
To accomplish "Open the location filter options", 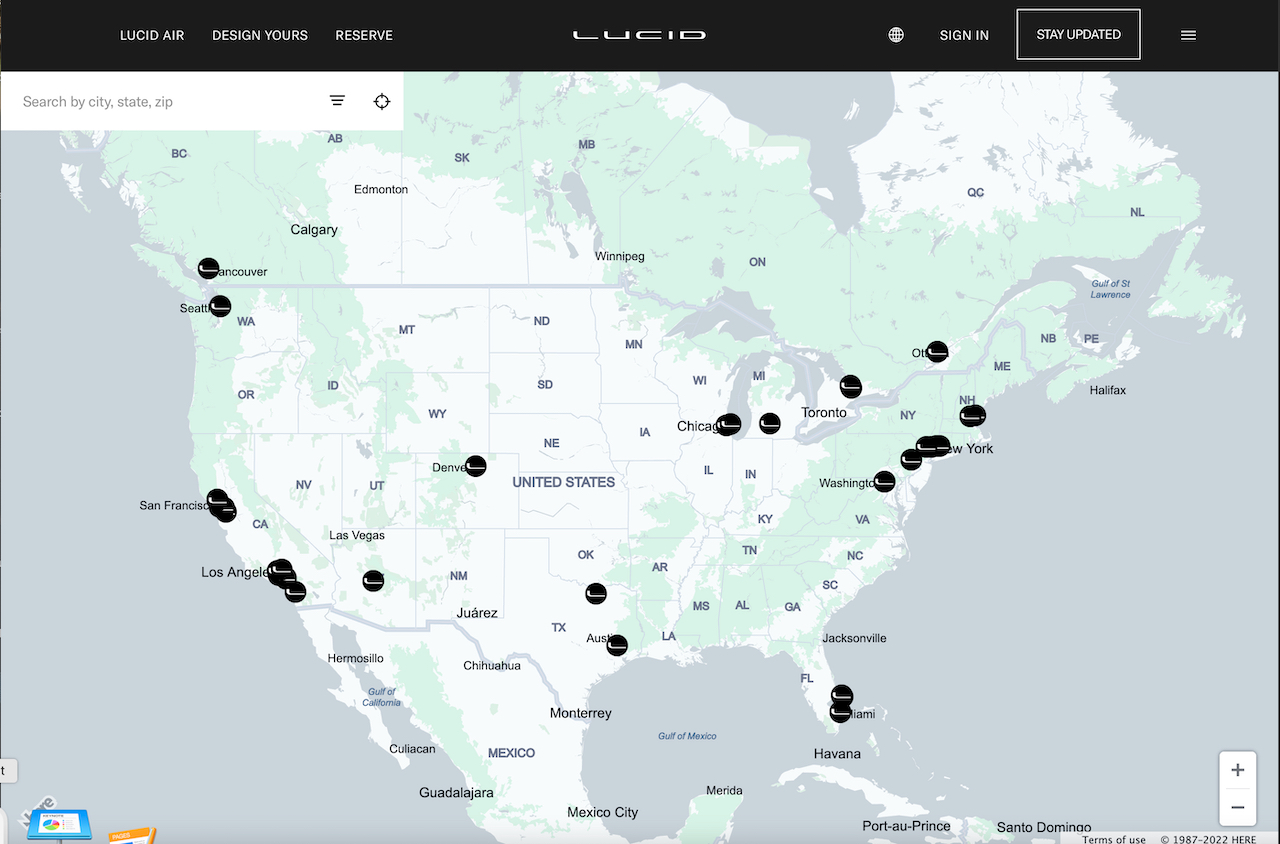I will pos(337,101).
